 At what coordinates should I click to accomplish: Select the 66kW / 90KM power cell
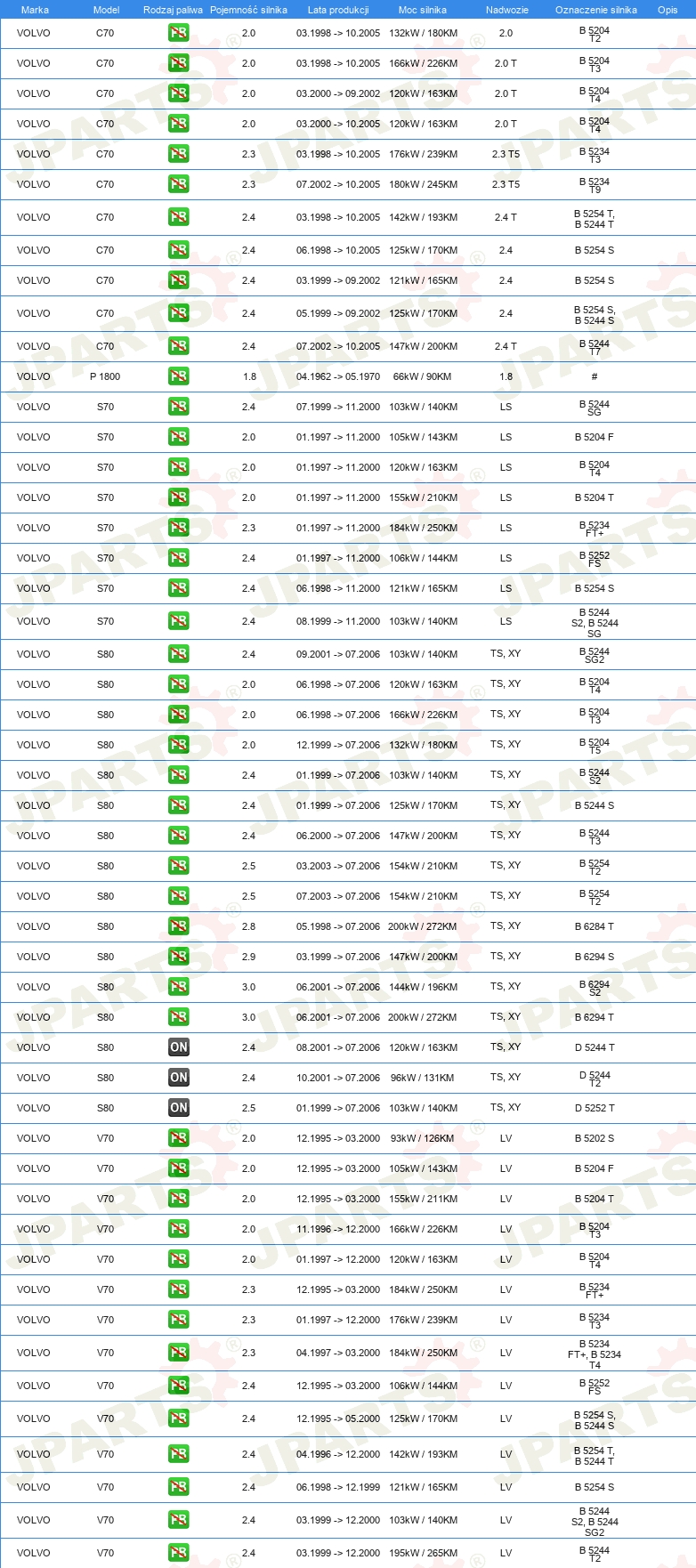pos(423,376)
